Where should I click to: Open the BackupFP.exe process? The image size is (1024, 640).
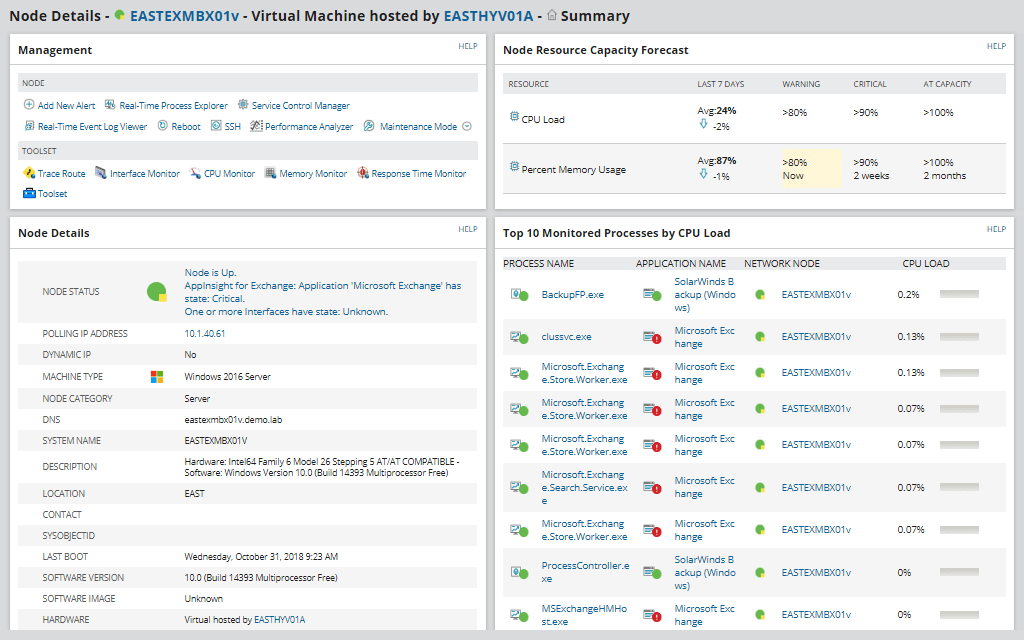pyautogui.click(x=572, y=295)
